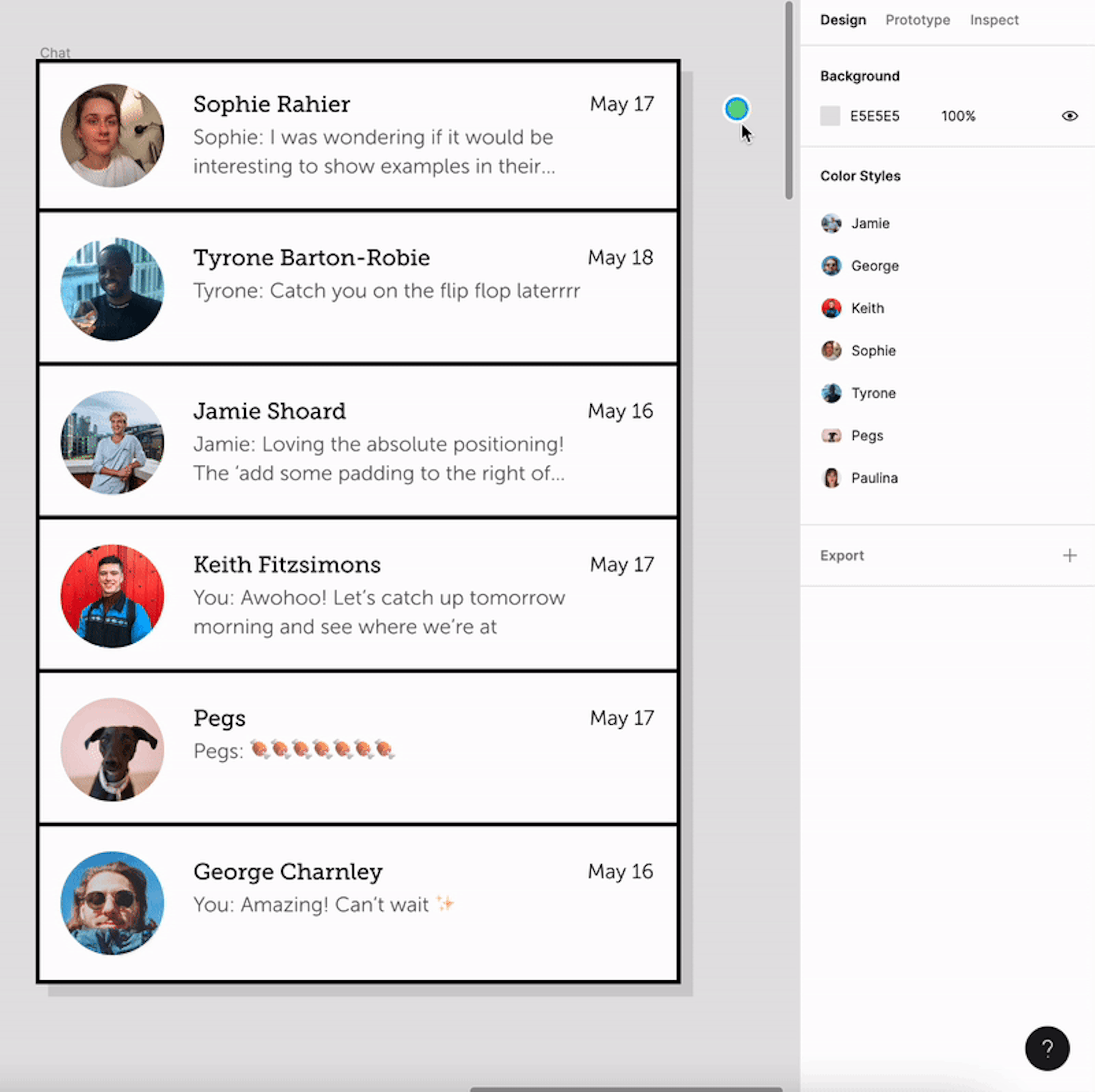1095x1092 pixels.
Task: Click the George color style thumbnail icon
Action: [x=831, y=266]
